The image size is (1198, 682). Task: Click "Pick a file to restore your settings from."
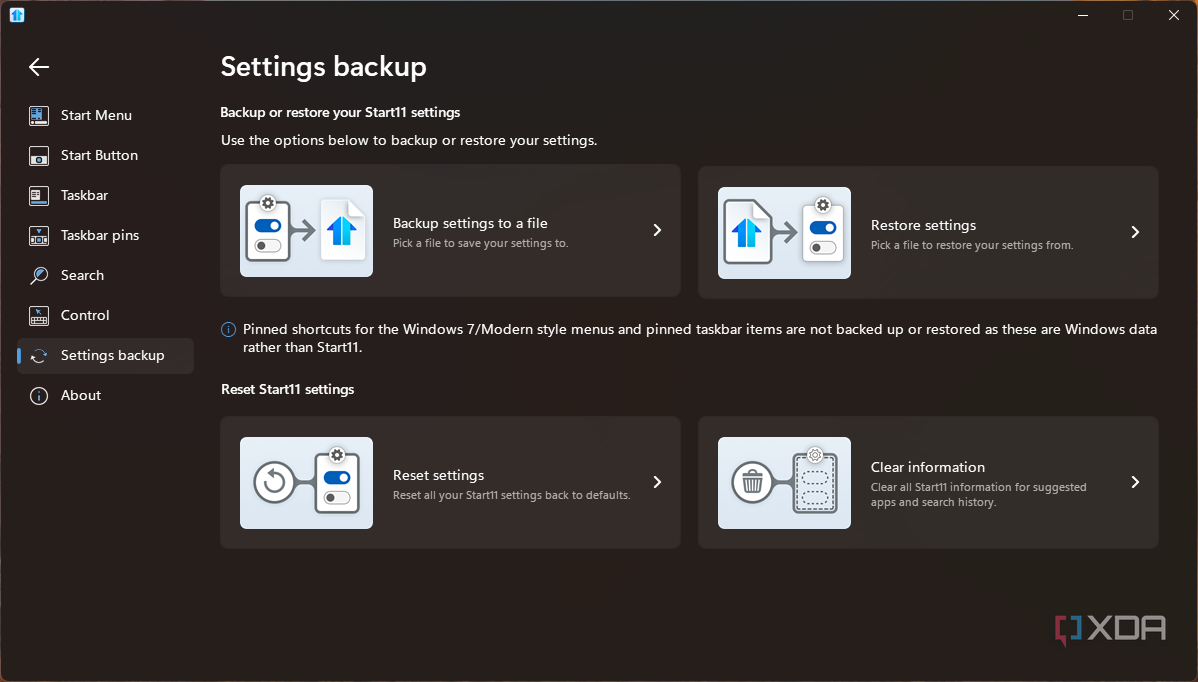click(972, 245)
